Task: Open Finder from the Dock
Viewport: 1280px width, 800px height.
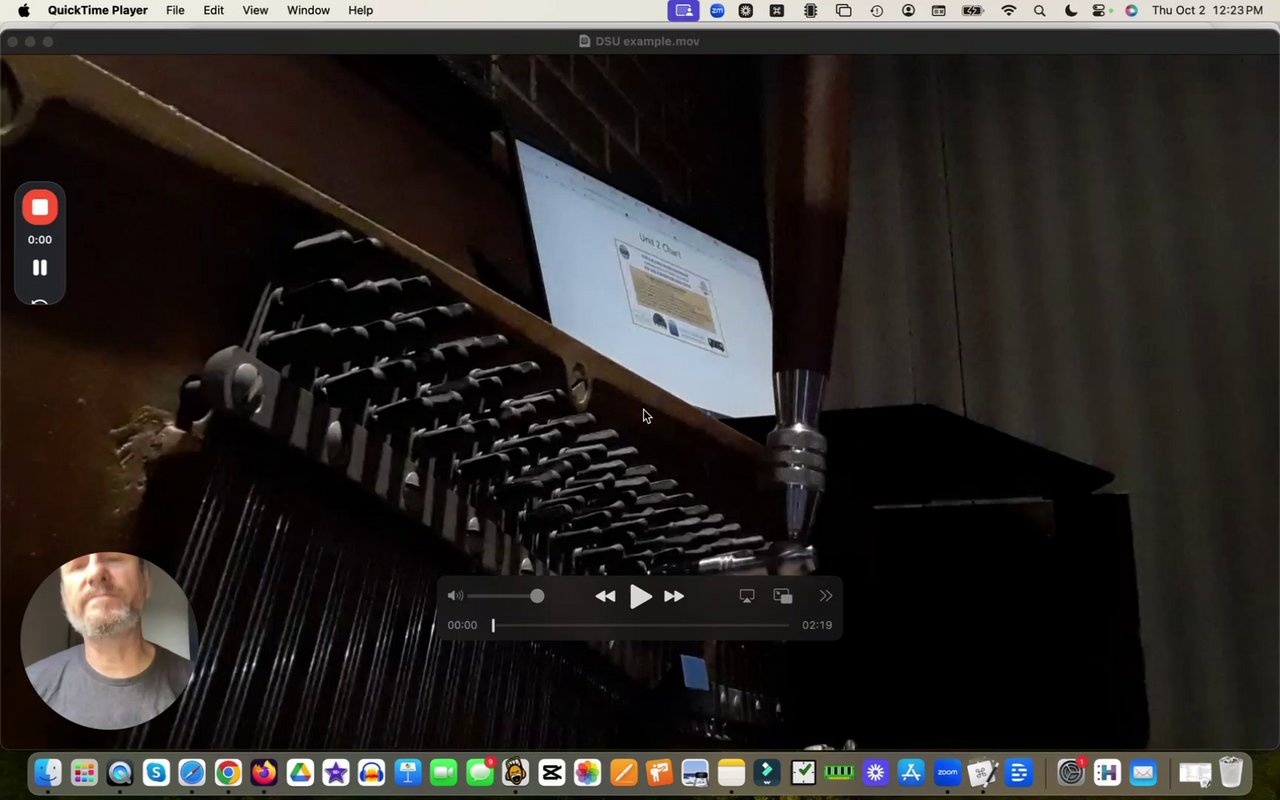Action: [x=47, y=772]
